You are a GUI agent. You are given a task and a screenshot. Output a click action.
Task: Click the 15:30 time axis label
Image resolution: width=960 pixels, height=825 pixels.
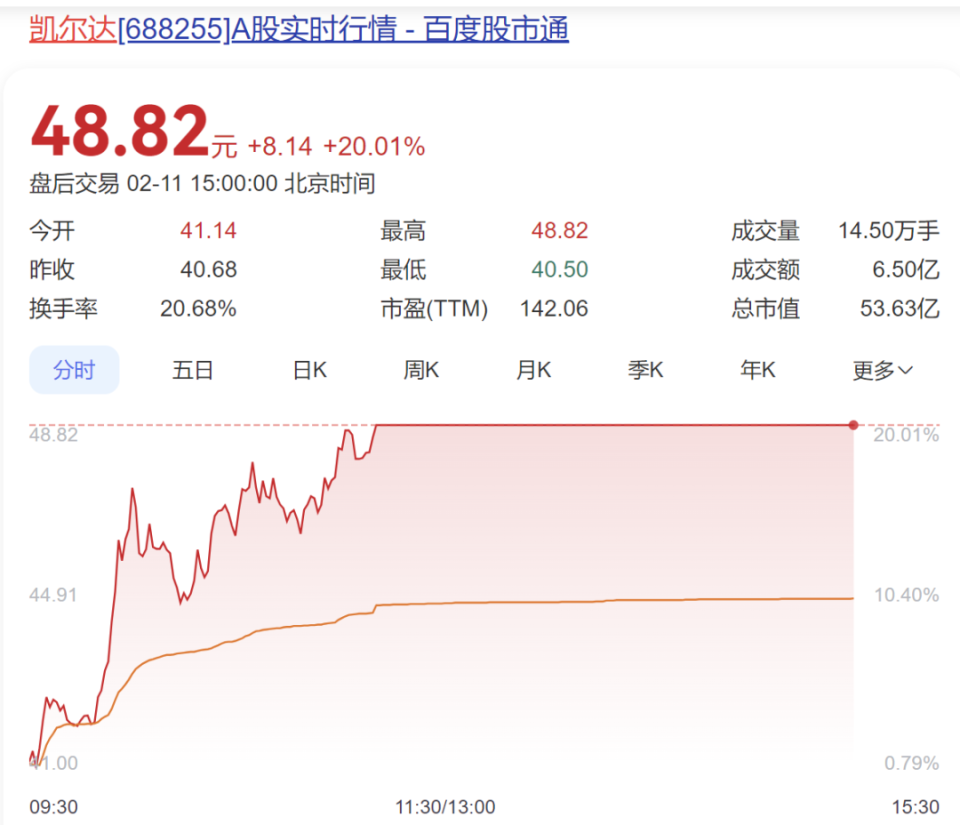pyautogui.click(x=915, y=807)
